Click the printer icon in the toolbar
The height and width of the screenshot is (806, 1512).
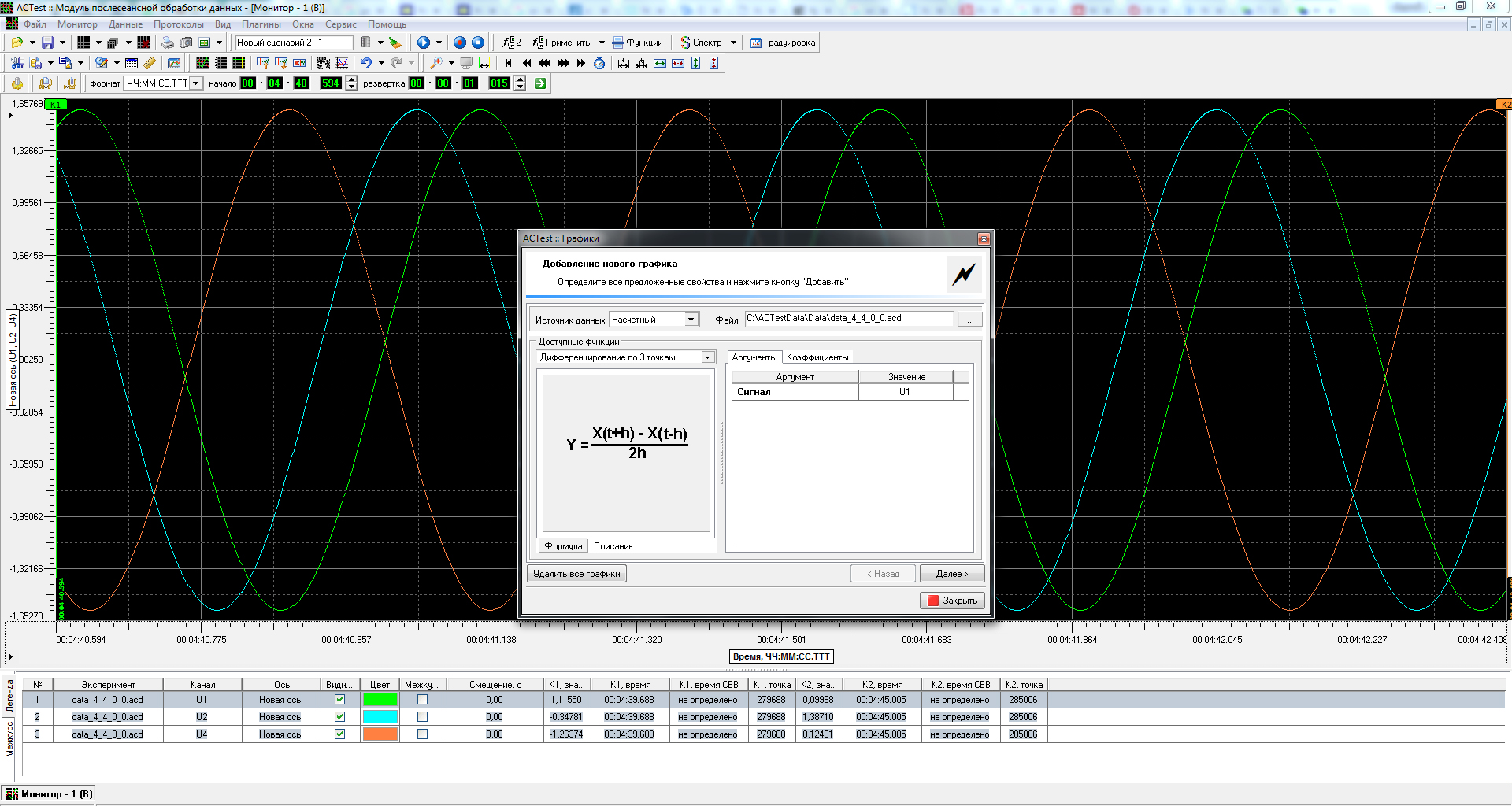[168, 43]
